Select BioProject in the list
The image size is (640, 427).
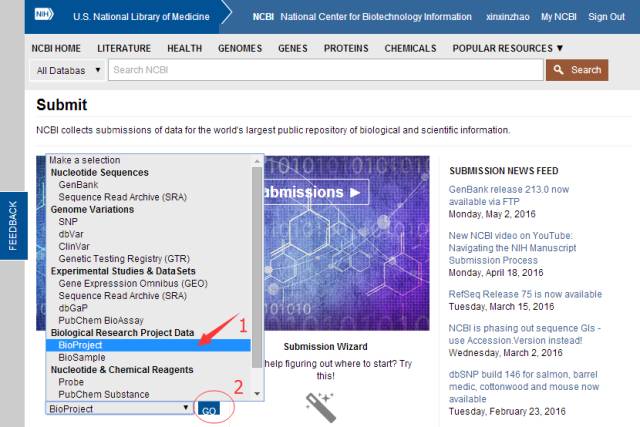pyautogui.click(x=80, y=345)
